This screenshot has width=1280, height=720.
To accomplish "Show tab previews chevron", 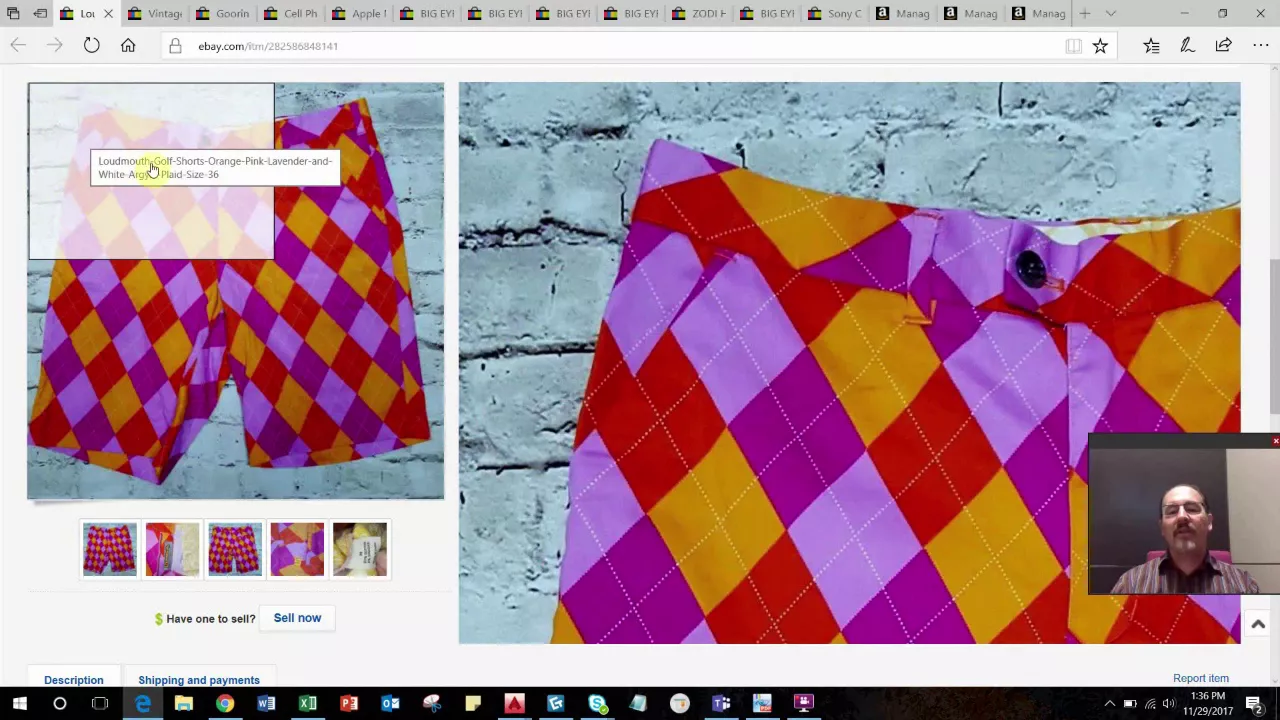I will [1111, 14].
